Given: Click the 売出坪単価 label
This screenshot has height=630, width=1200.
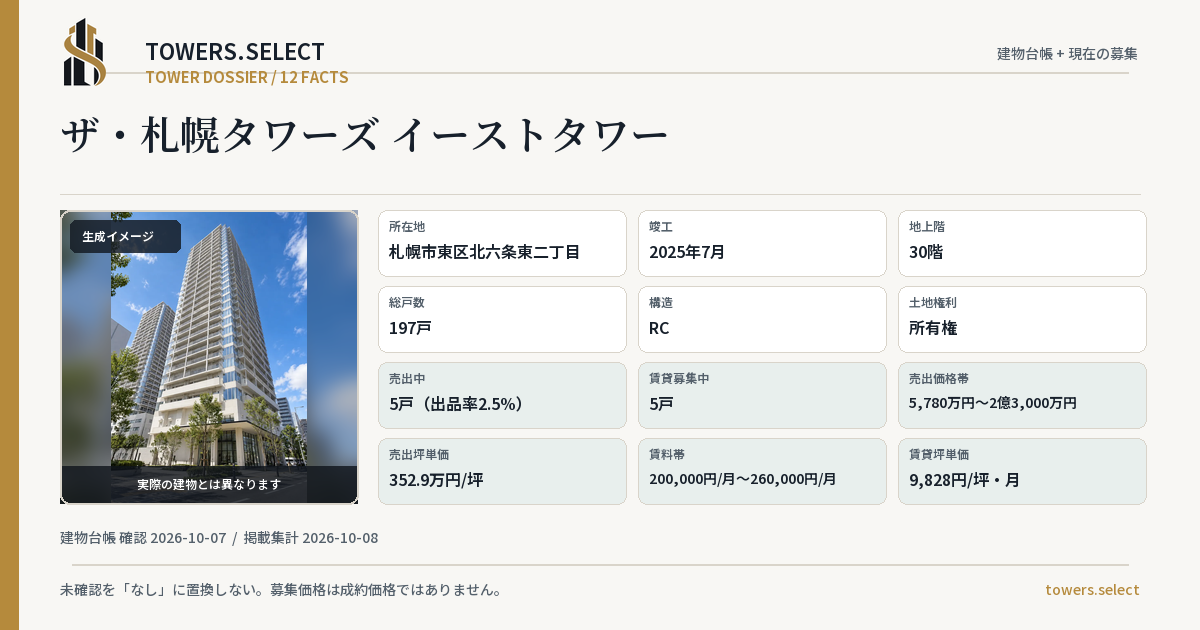Looking at the screenshot, I should [419, 455].
